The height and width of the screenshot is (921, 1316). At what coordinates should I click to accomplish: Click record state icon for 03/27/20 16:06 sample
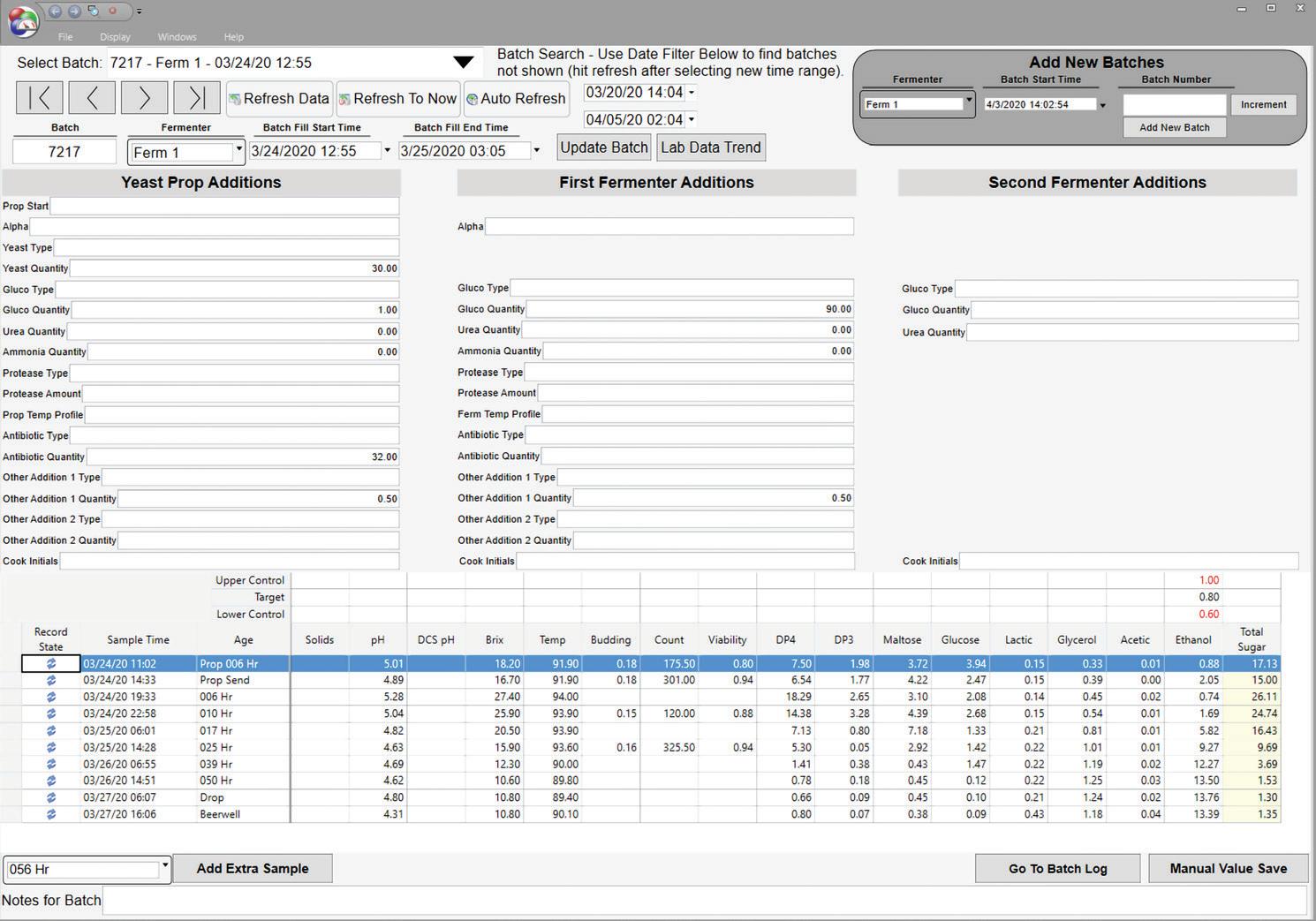pos(51,815)
